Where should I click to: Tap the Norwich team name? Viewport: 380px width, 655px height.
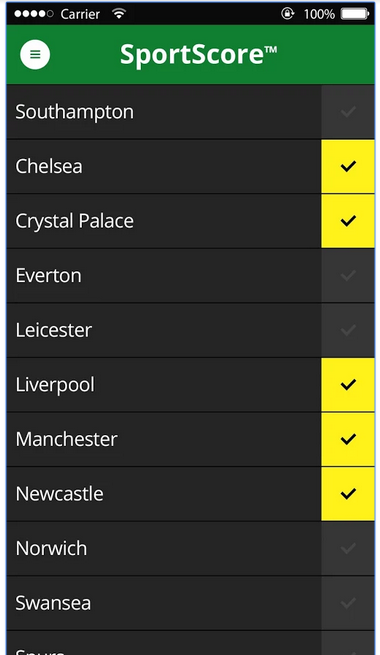51,548
